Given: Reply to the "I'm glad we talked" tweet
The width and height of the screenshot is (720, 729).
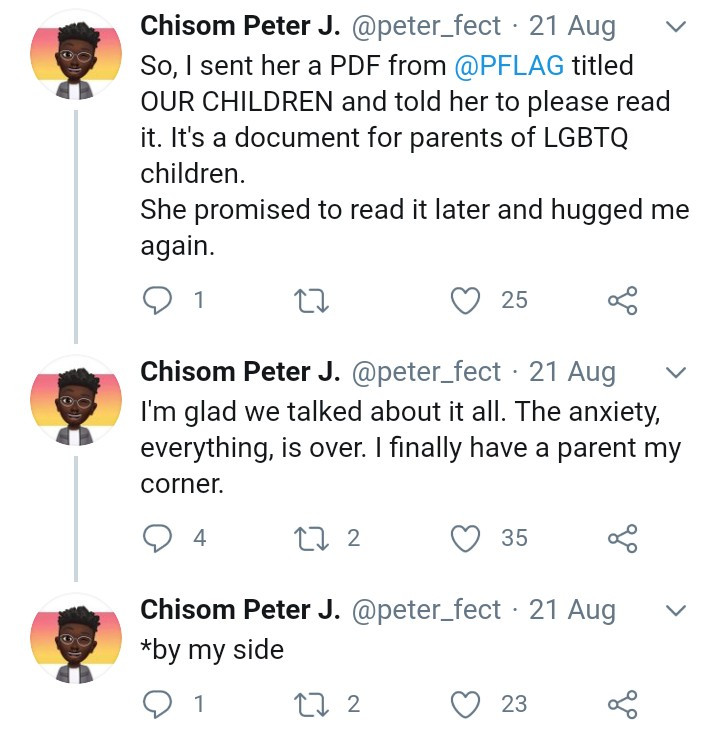Looking at the screenshot, I should (x=157, y=538).
